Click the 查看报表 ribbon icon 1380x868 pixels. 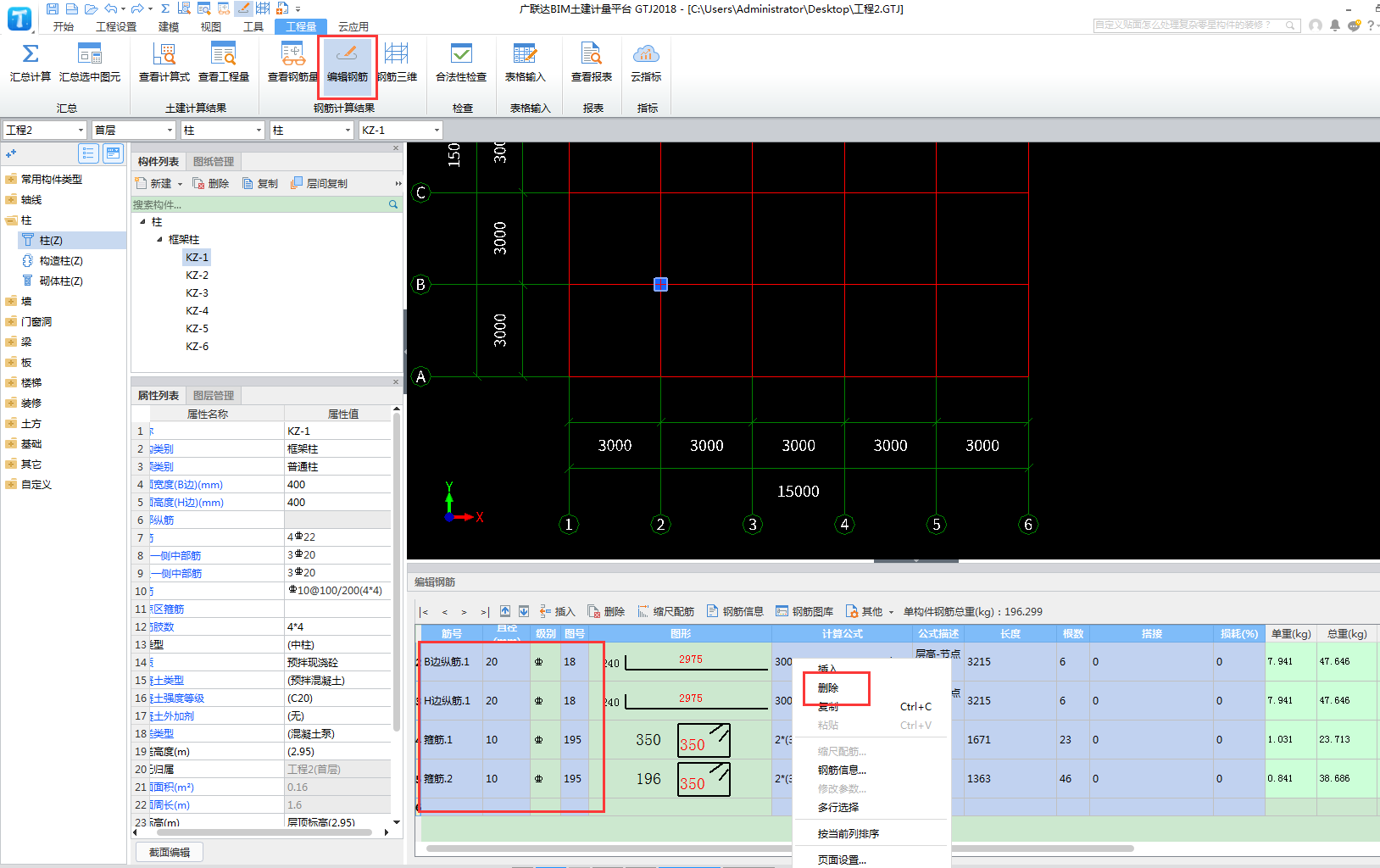pos(592,63)
